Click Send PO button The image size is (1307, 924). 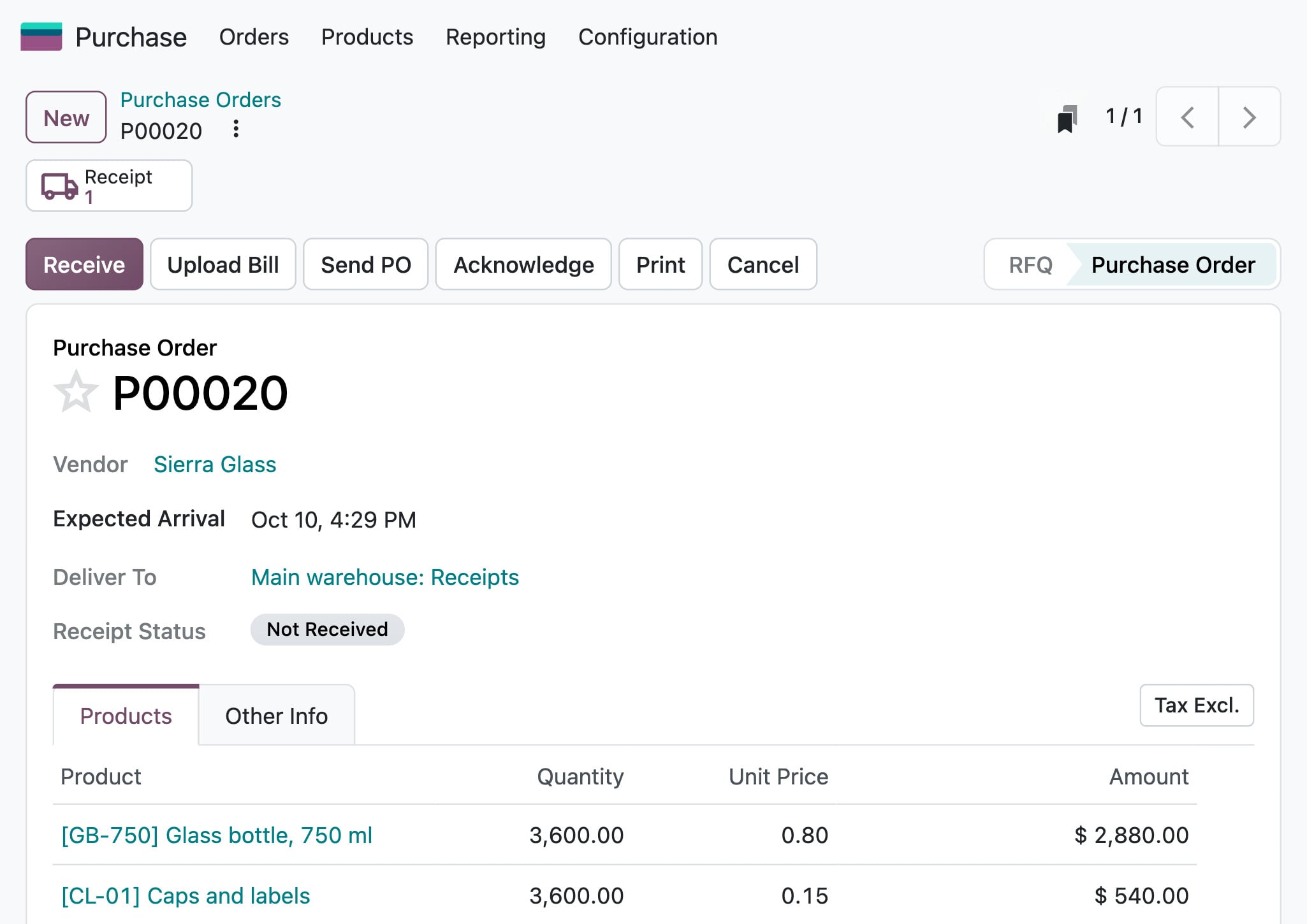pos(366,264)
